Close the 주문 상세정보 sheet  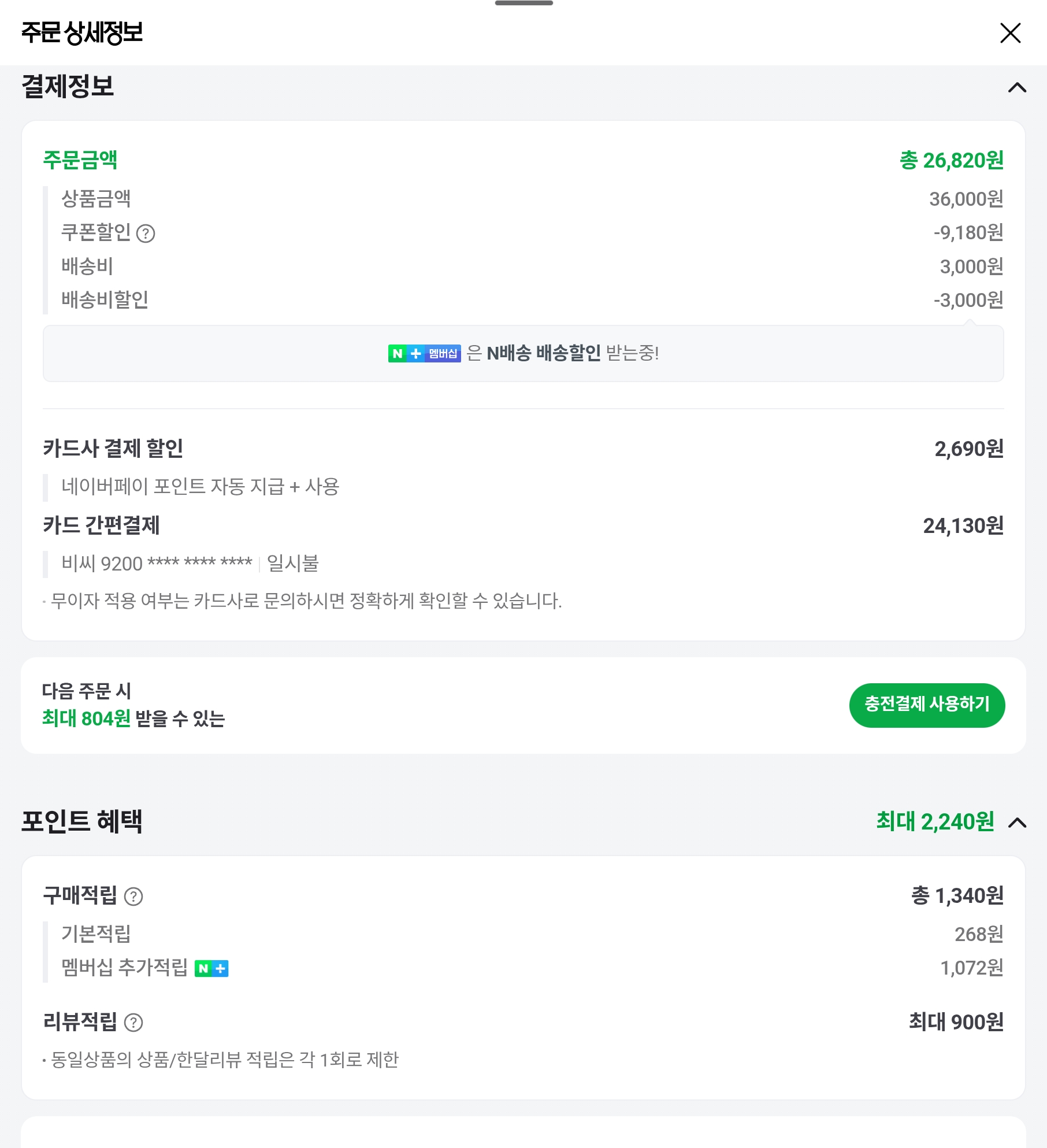1010,33
